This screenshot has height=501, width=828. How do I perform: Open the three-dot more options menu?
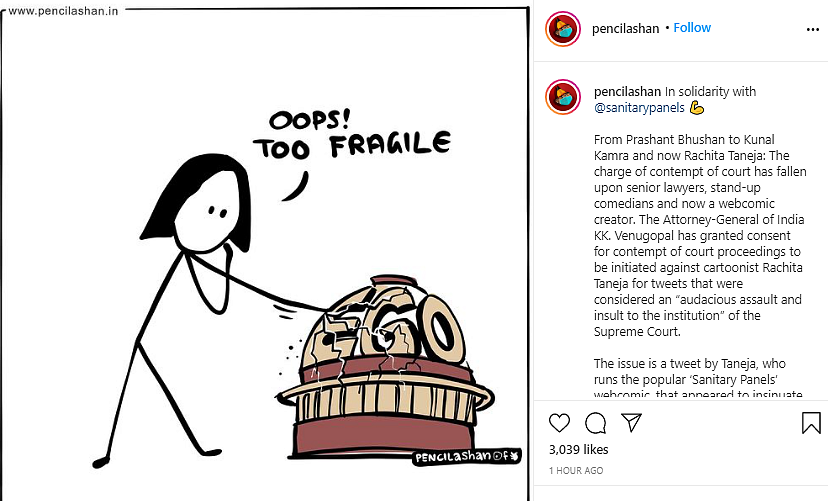[813, 30]
